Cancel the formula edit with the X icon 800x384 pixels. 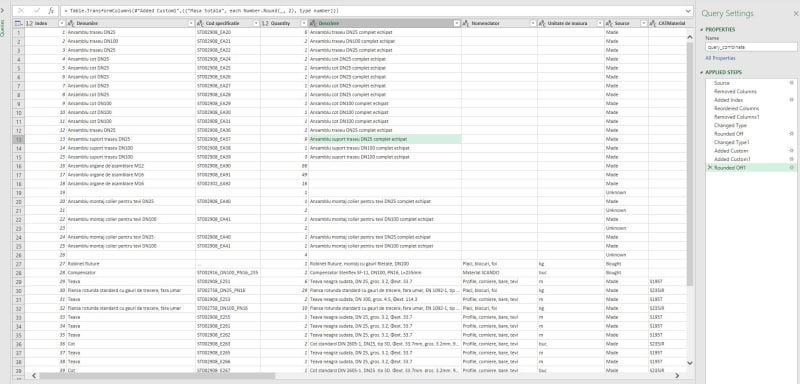click(x=21, y=10)
